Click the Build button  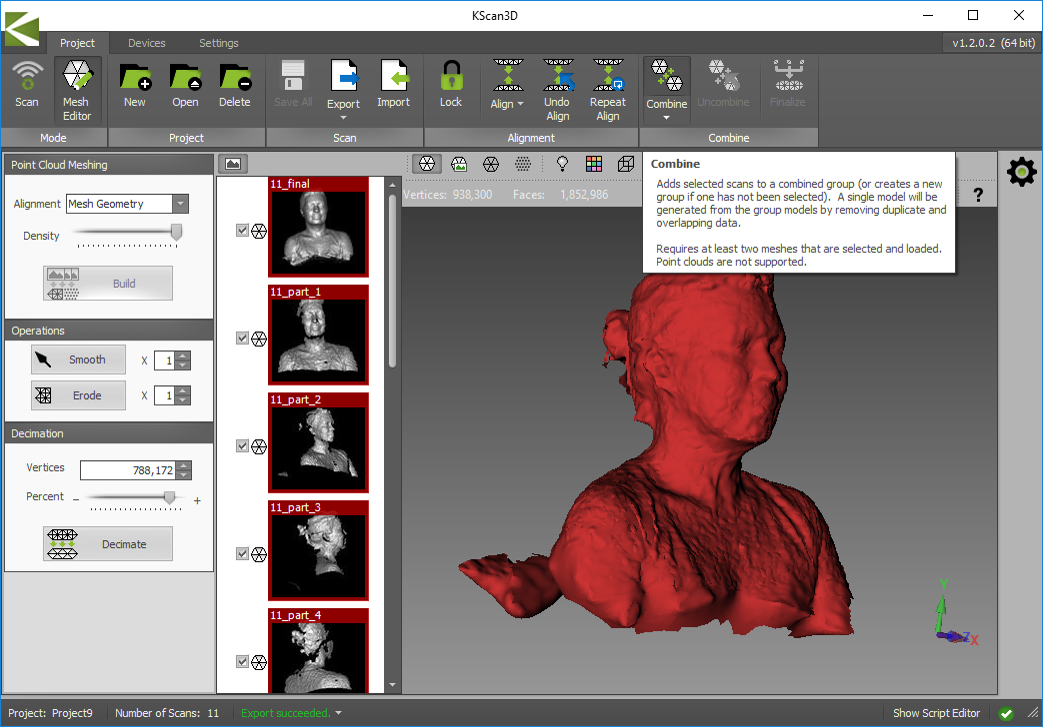pyautogui.click(x=108, y=283)
